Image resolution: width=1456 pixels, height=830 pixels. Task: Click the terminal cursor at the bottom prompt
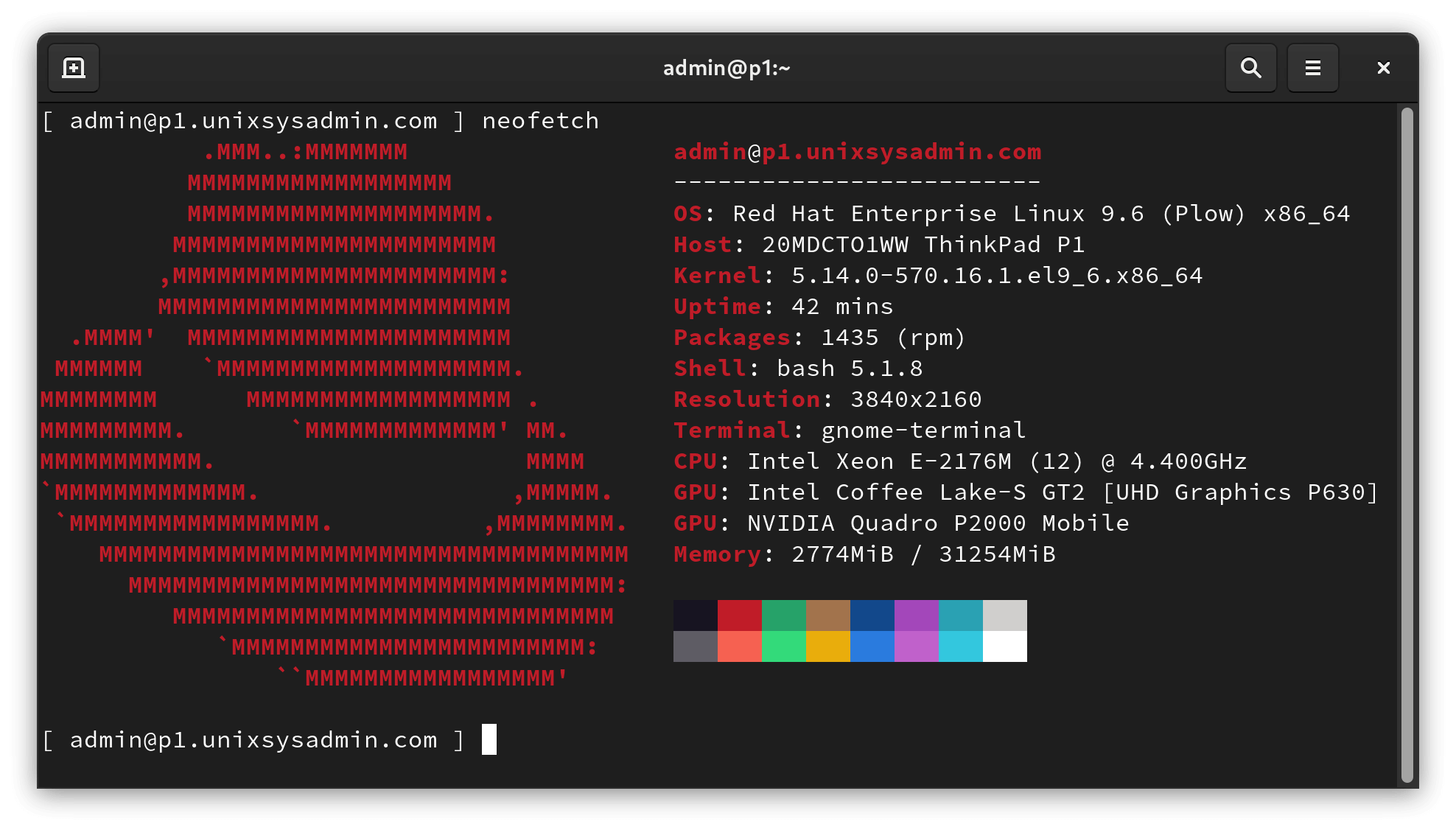(489, 739)
